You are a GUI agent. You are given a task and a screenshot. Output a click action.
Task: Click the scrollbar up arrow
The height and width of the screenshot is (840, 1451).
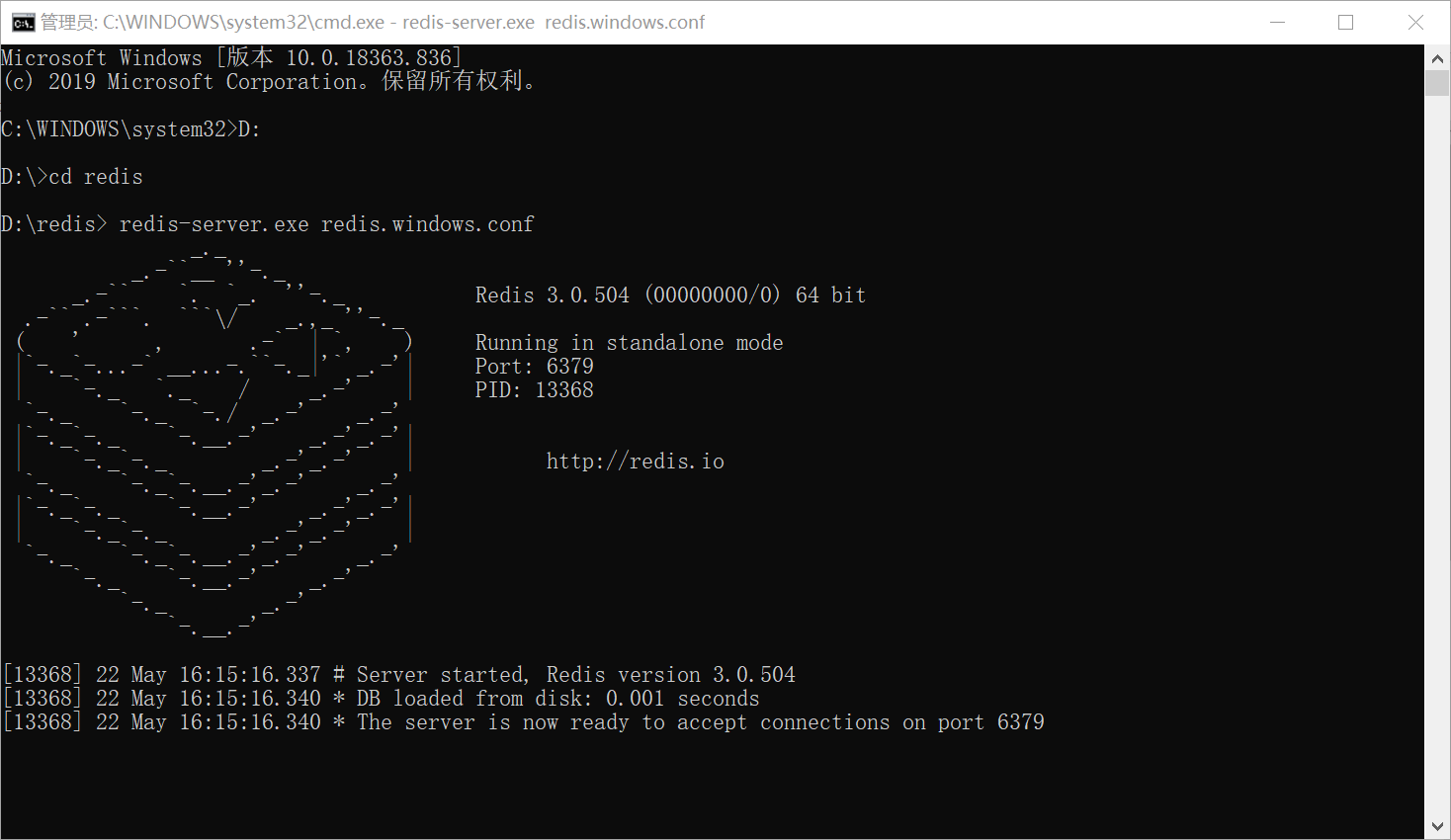(x=1437, y=58)
